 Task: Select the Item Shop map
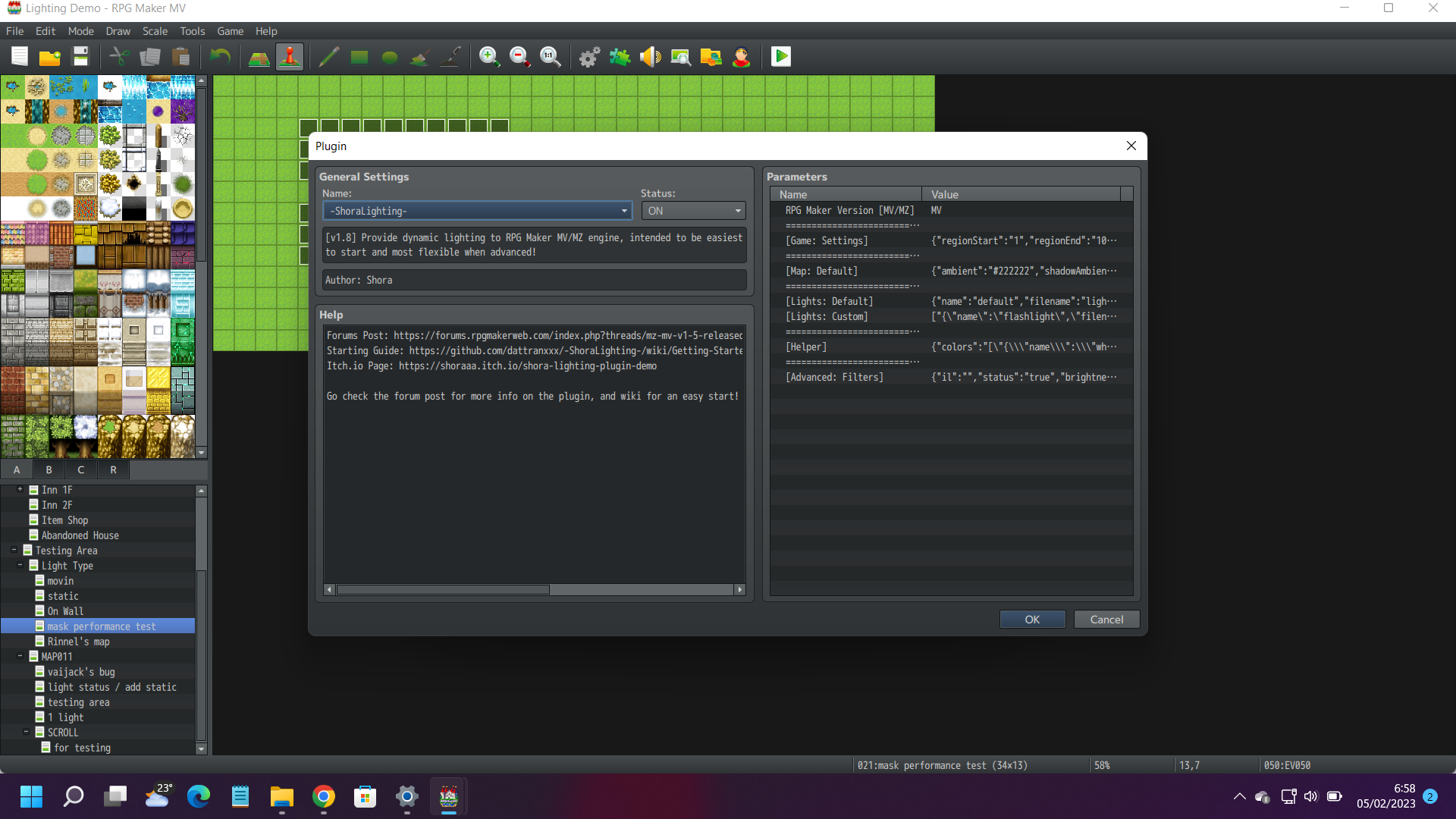(x=64, y=520)
